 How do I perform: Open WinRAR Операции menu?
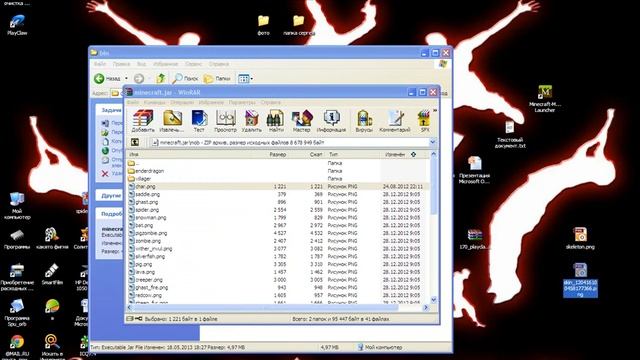(182, 102)
